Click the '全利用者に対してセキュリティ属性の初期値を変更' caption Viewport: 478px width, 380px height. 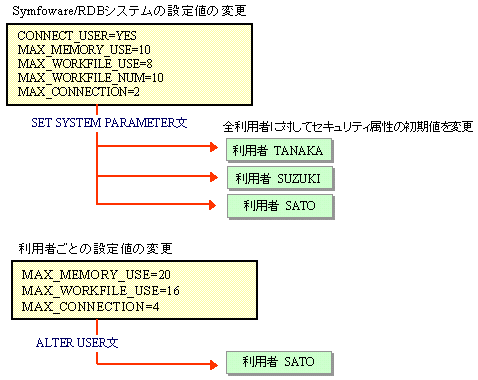coord(348,127)
